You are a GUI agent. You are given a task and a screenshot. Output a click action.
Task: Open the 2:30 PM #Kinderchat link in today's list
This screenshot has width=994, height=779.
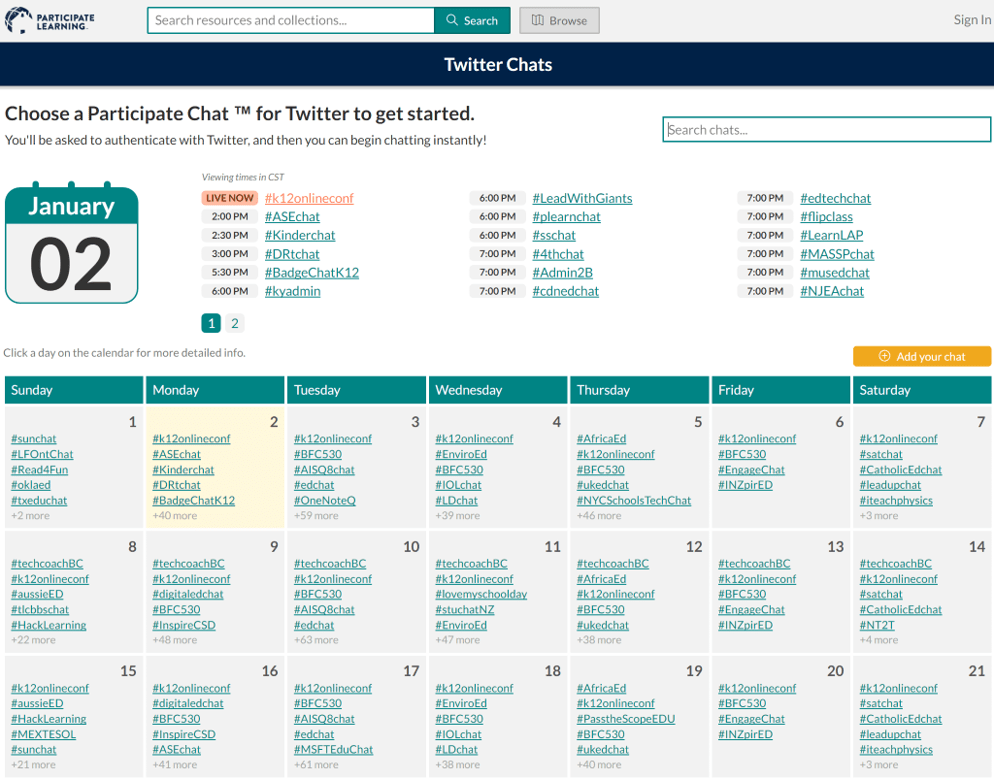click(300, 235)
